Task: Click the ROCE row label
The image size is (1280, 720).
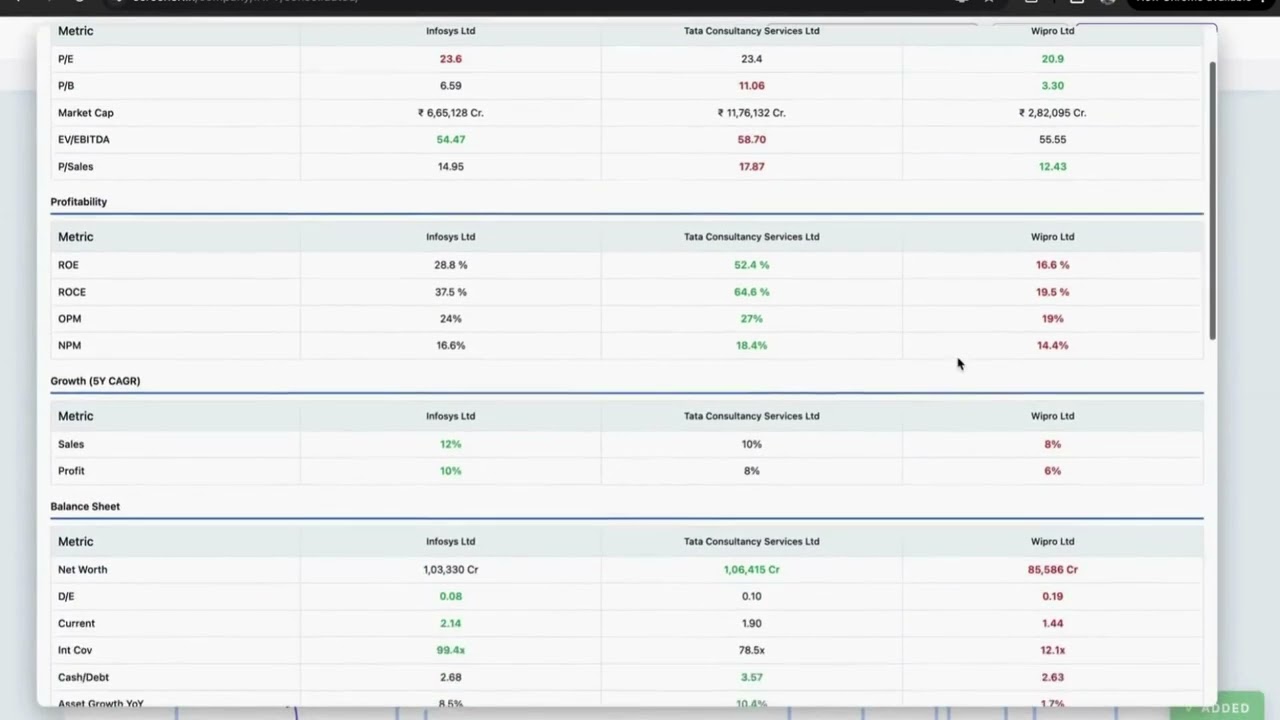Action: 72,292
